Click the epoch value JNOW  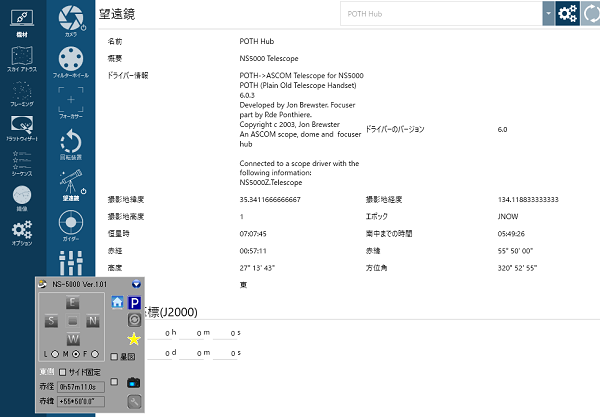tap(508, 217)
